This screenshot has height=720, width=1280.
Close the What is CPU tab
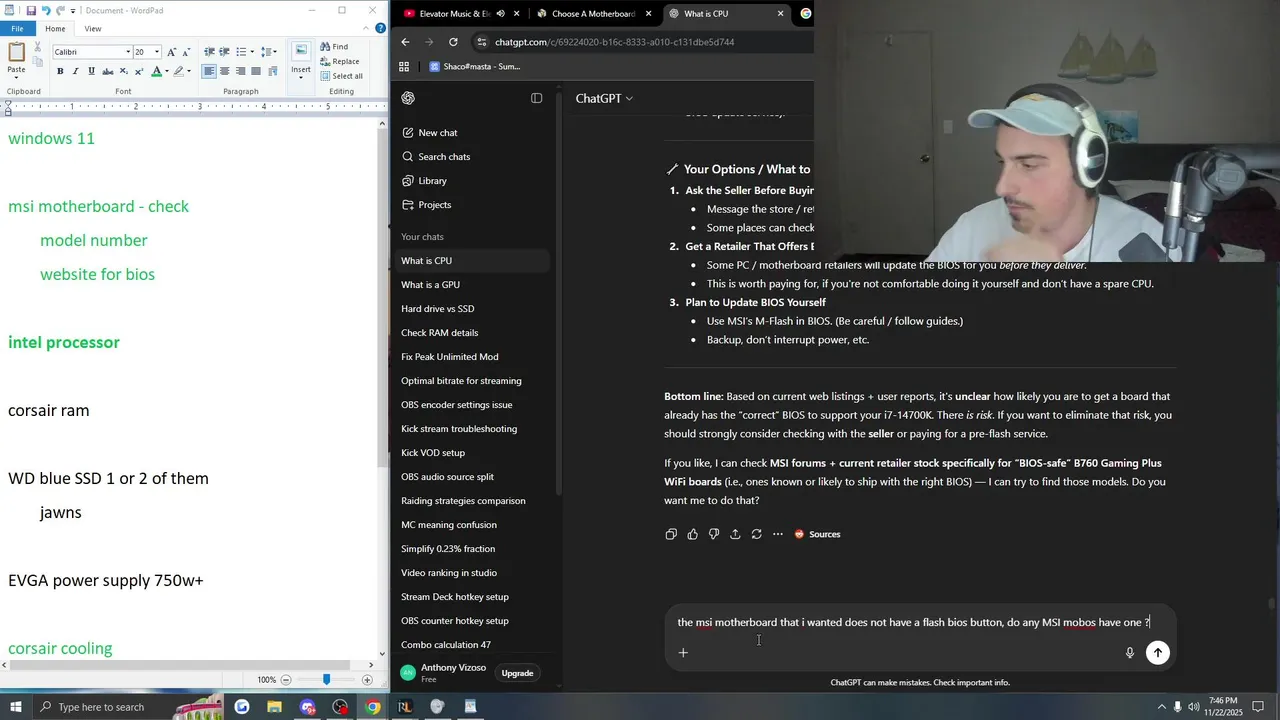(x=781, y=14)
